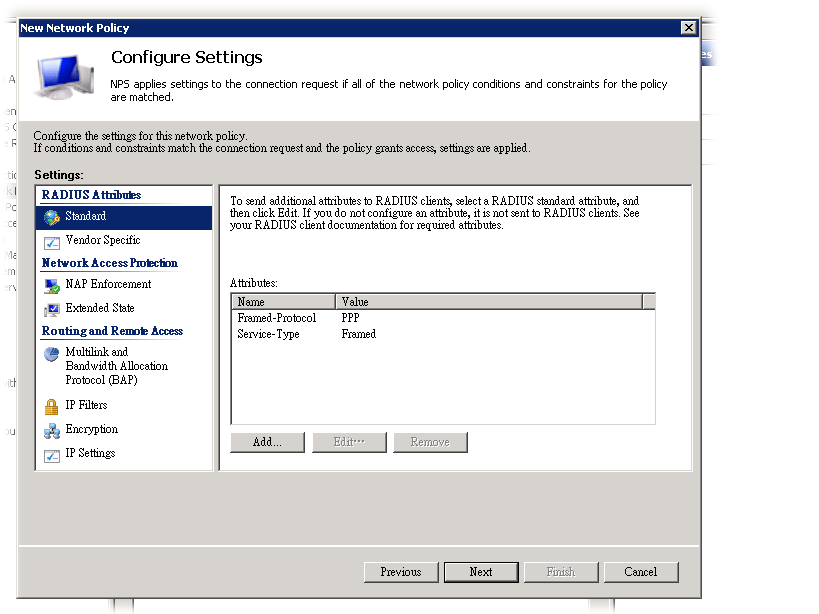The image size is (819, 614).
Task: Close the New Network Policy dialog
Action: (x=687, y=28)
